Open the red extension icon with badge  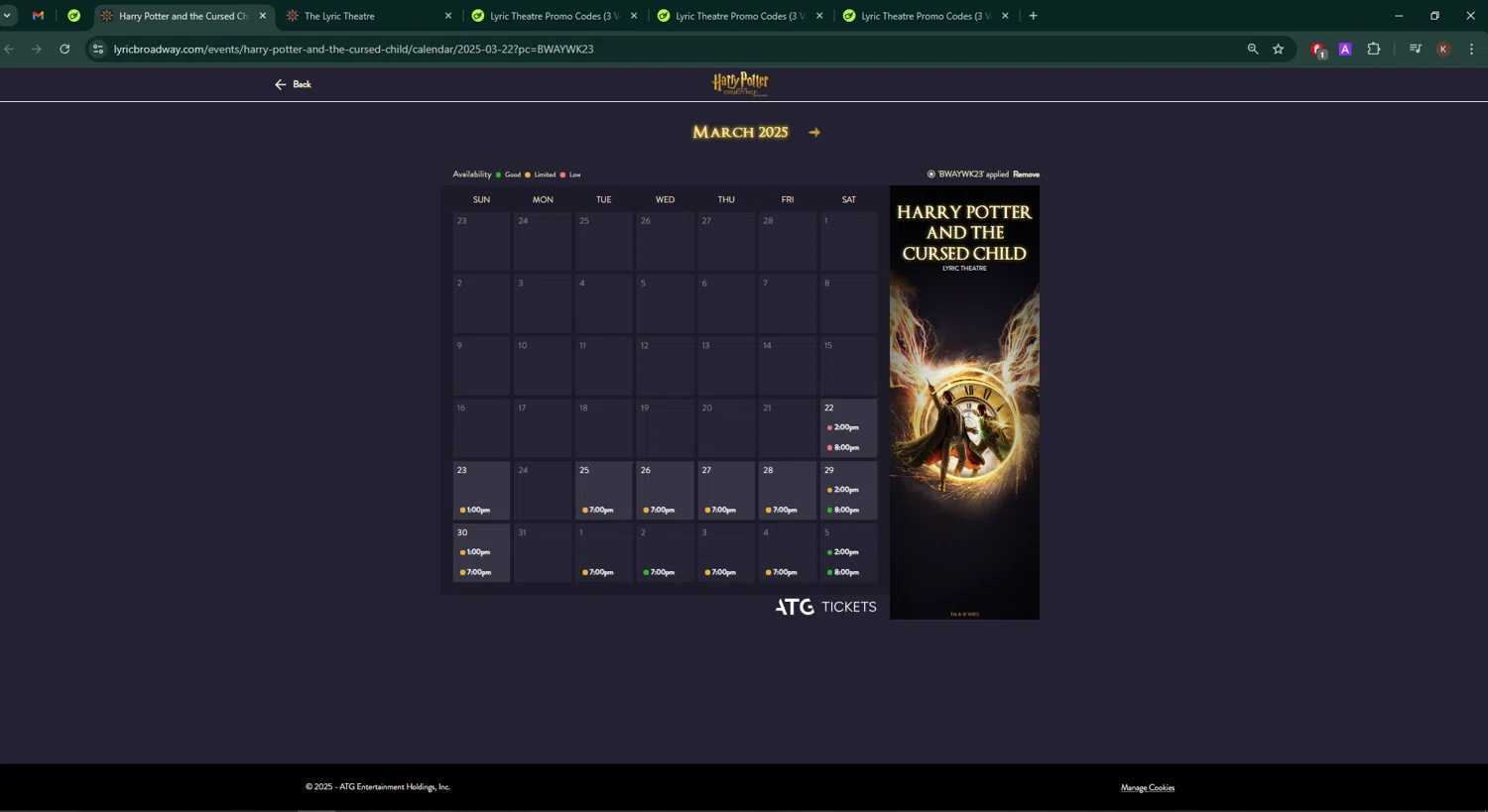(1318, 50)
